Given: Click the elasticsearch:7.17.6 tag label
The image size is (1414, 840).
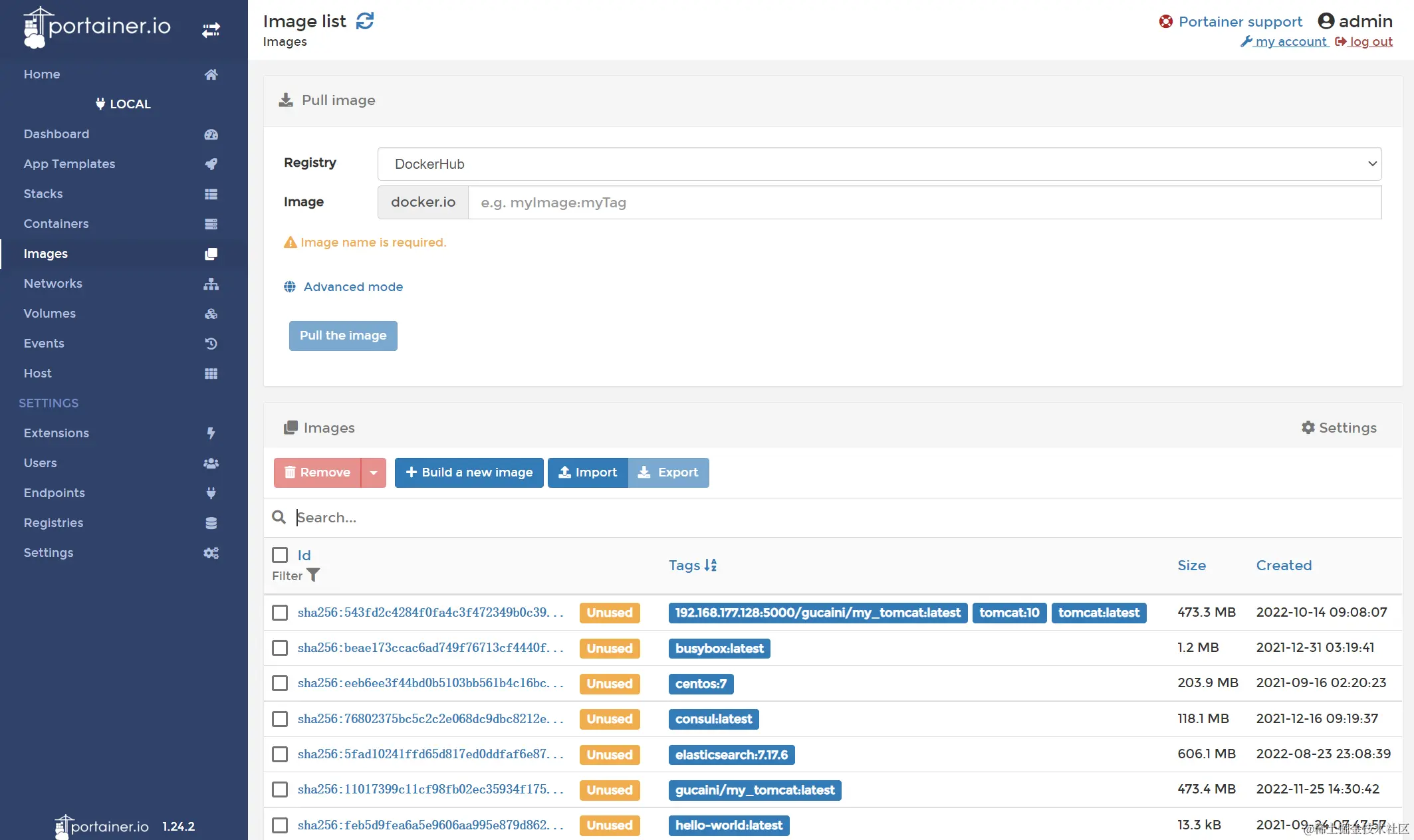Looking at the screenshot, I should point(731,755).
